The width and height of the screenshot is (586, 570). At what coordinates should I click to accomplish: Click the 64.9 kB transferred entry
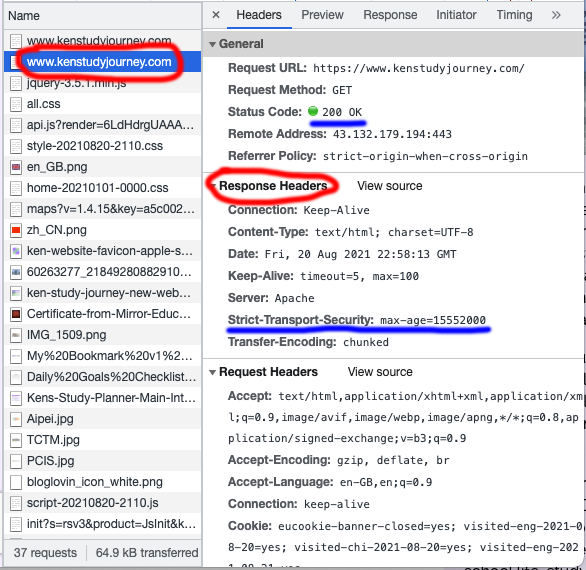click(x=147, y=553)
